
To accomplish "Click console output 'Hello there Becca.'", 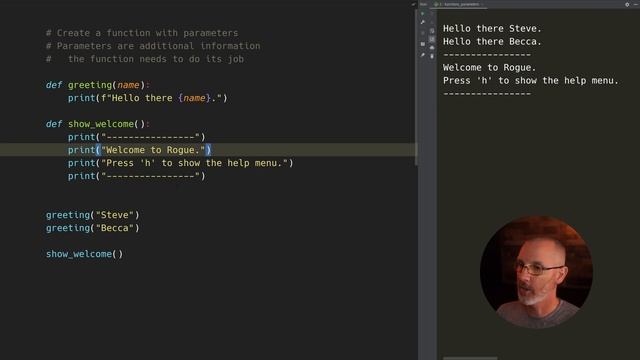I will click(492, 42).
